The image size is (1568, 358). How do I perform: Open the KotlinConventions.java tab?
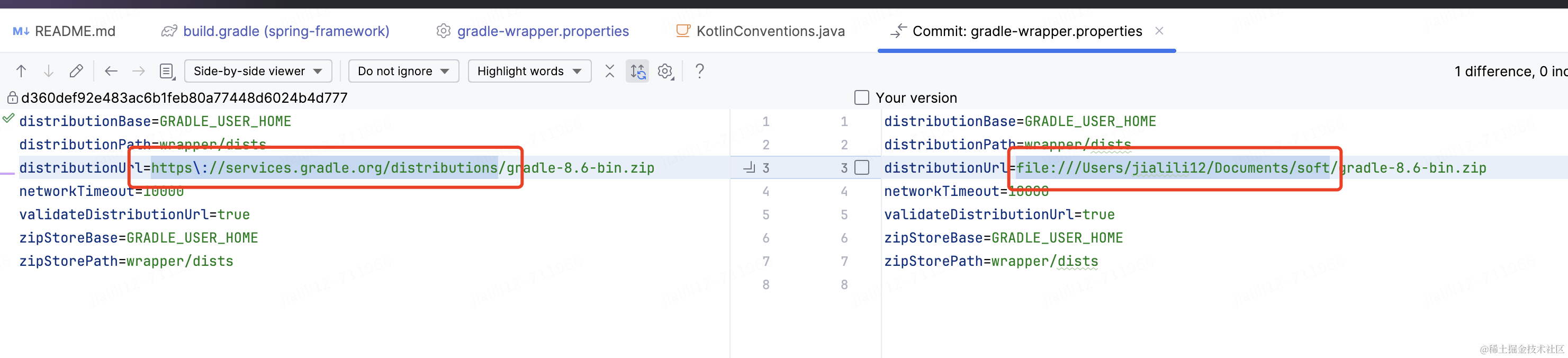(760, 31)
